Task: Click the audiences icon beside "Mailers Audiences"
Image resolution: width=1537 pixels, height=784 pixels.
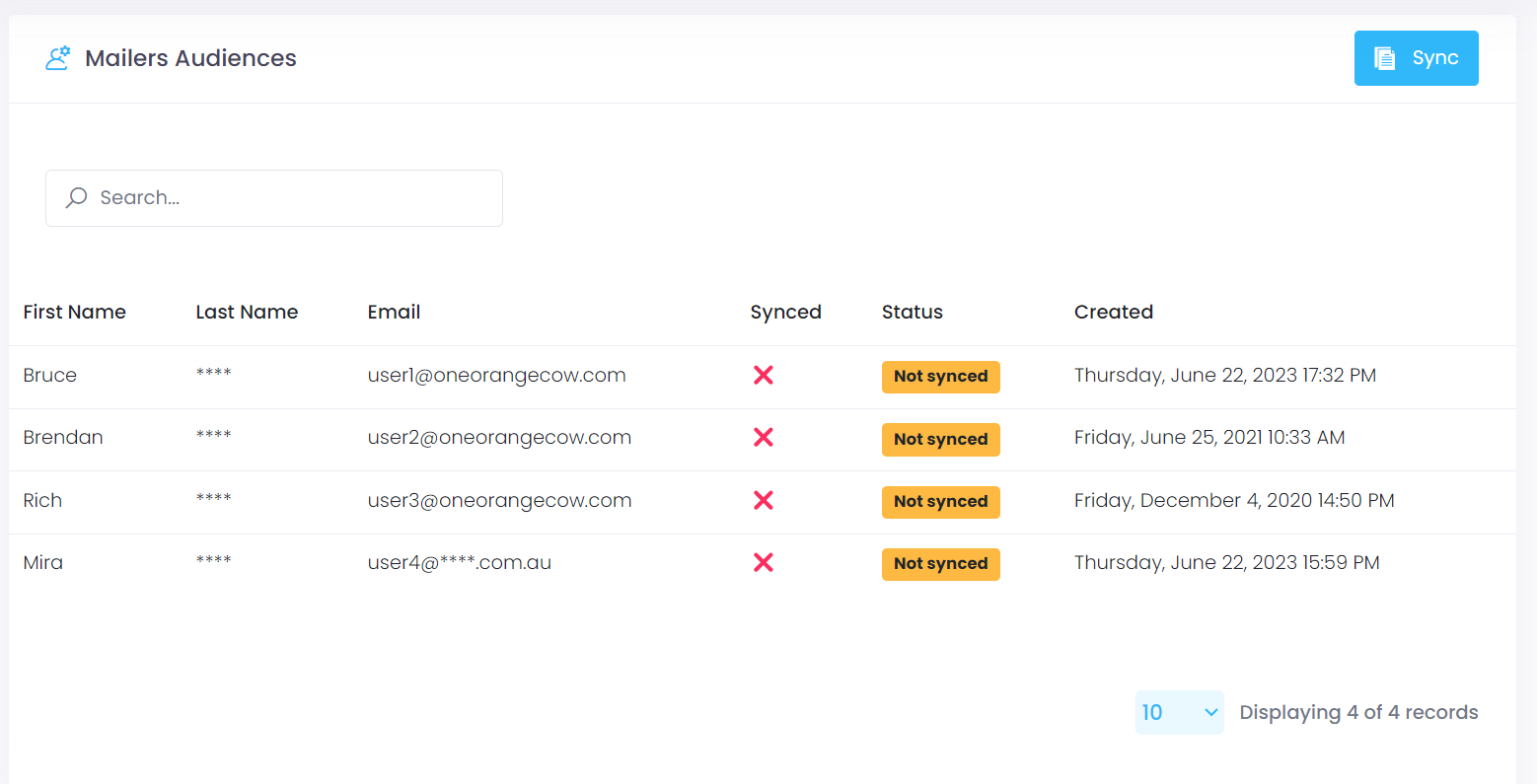Action: [58, 57]
